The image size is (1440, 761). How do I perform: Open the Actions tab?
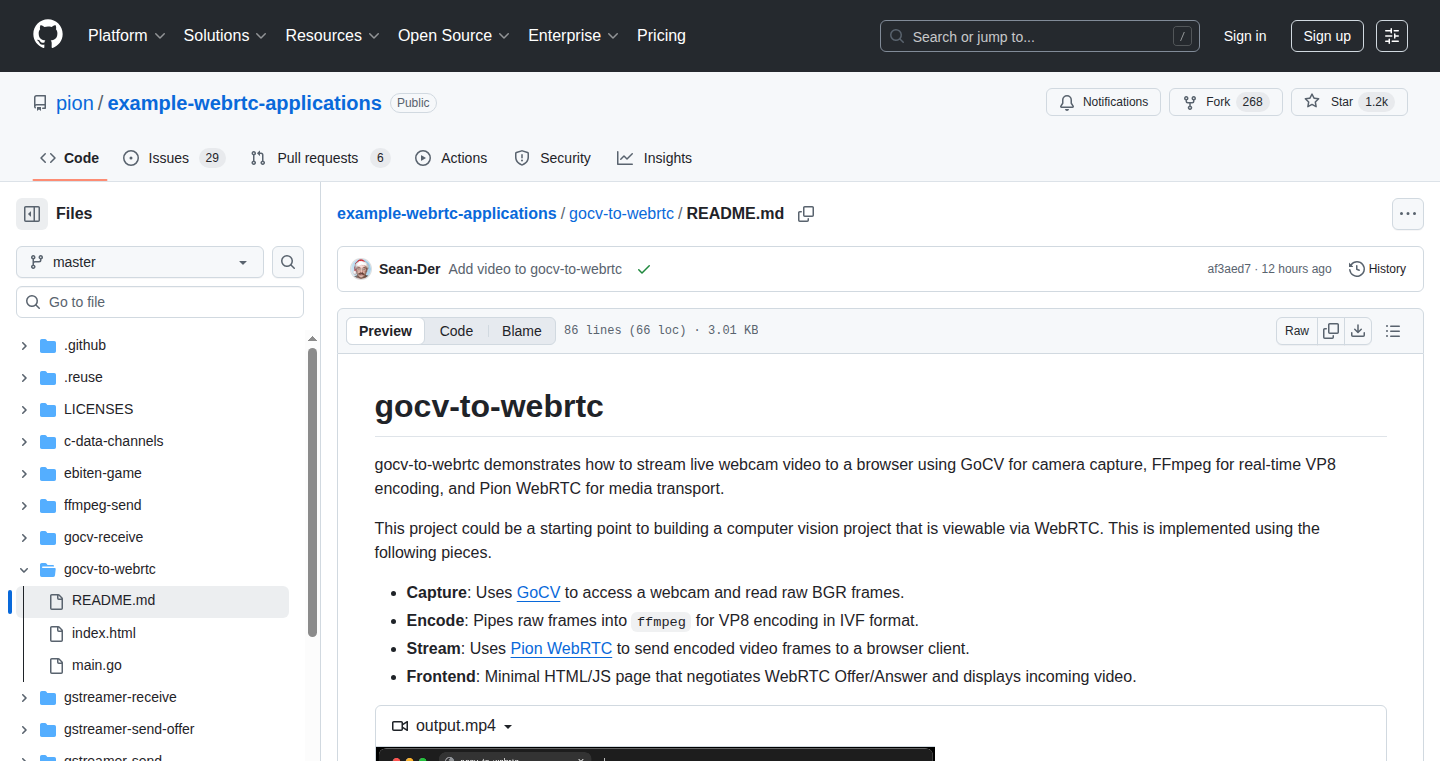[451, 158]
